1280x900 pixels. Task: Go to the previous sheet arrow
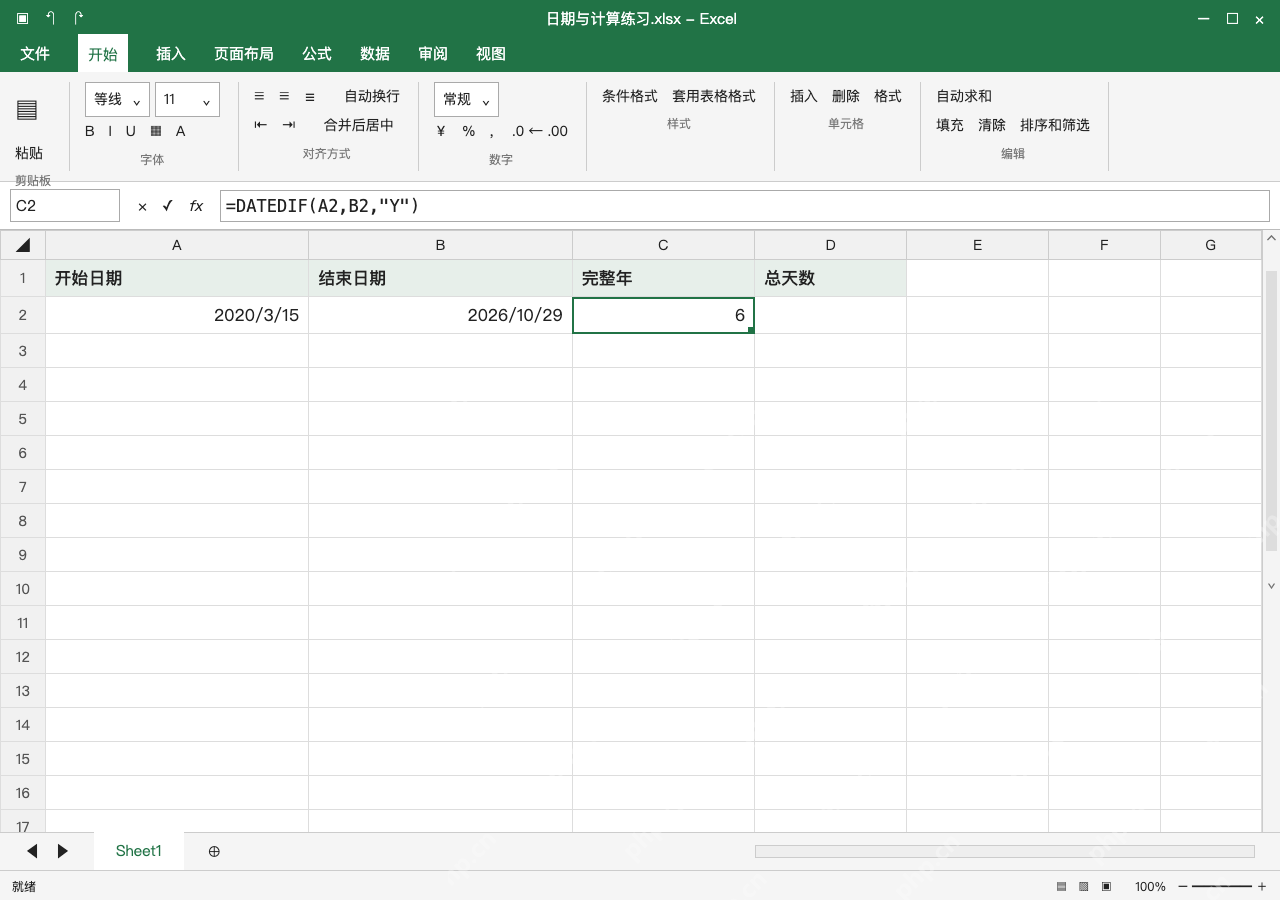32,851
